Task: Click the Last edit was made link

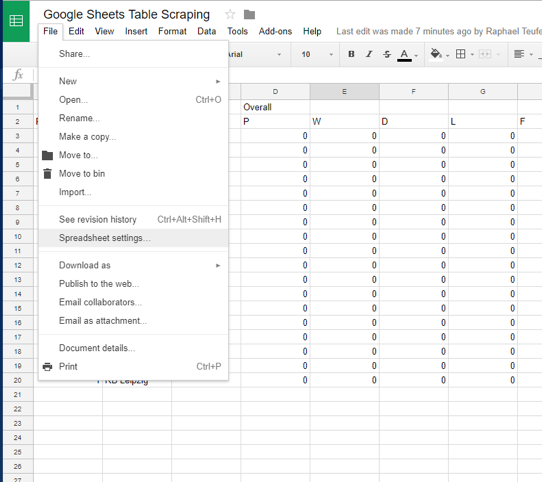Action: [439, 31]
